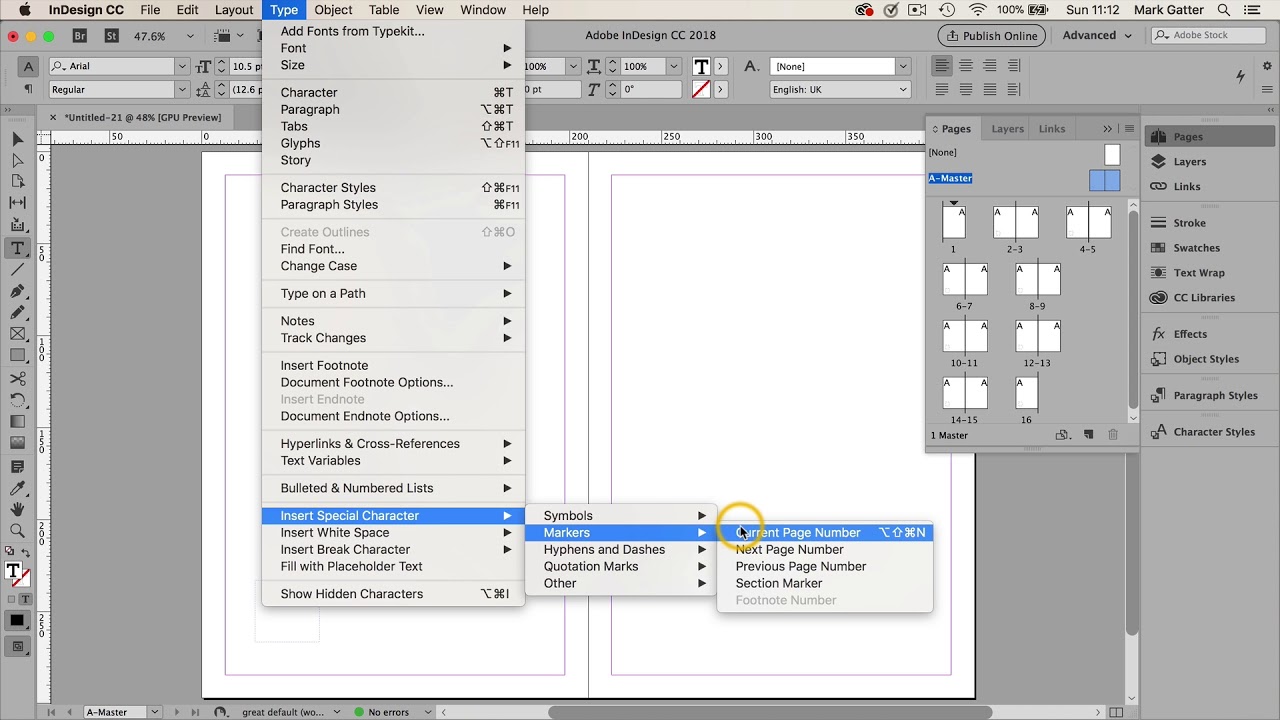1280x720 pixels.
Task: Open the Pages panel flyout menu
Action: 1129,129
